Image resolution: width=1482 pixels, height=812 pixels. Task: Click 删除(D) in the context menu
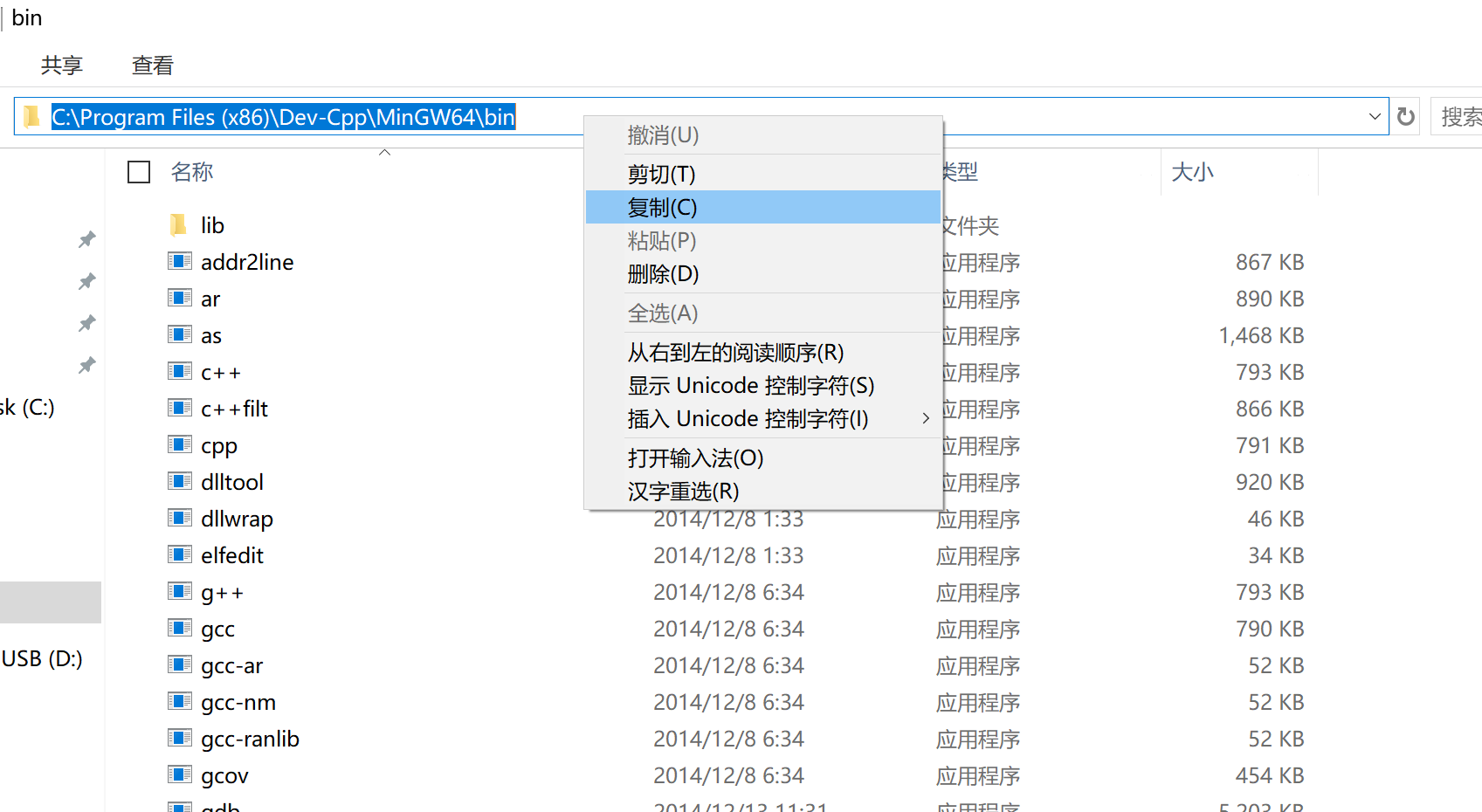662,274
